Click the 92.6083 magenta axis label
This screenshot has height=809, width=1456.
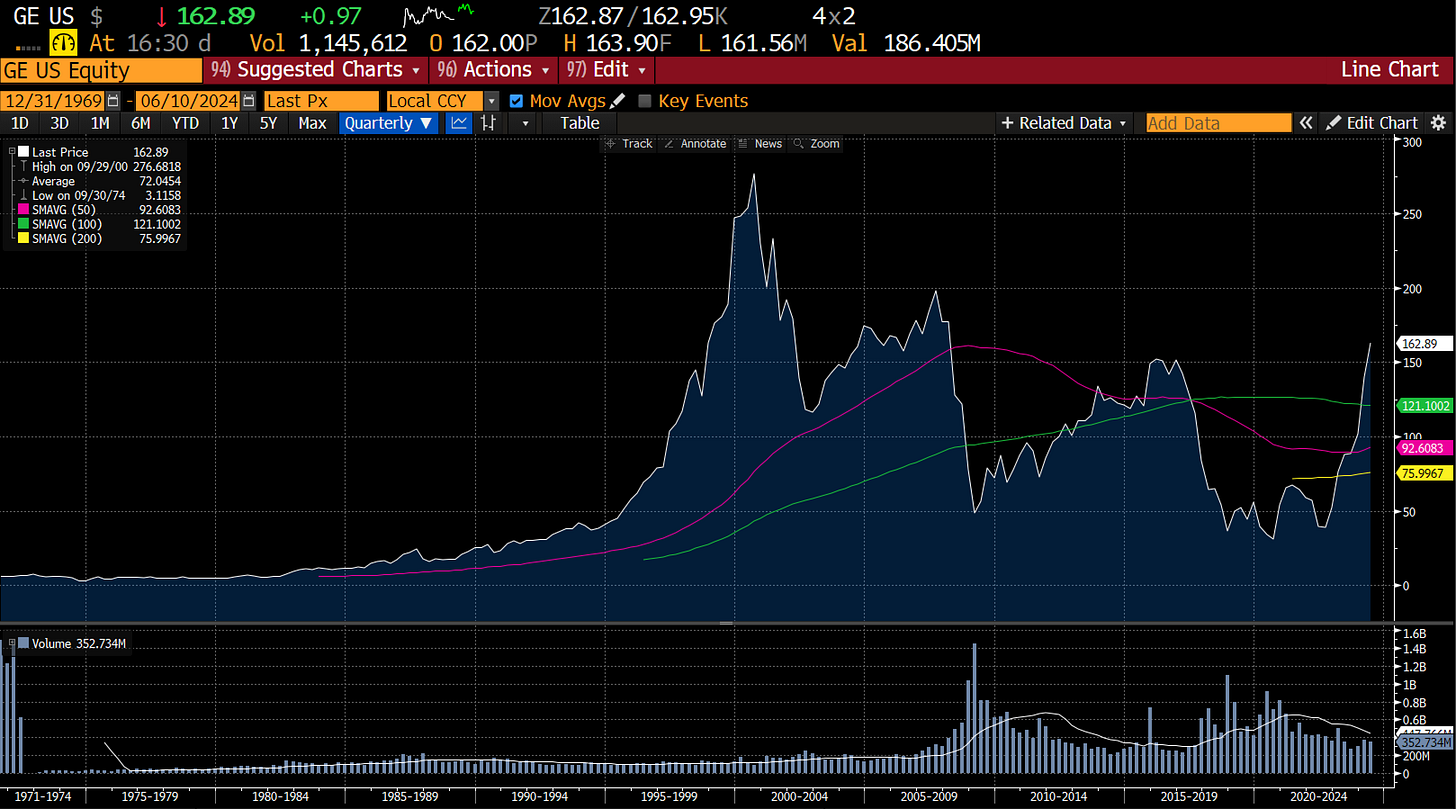pyautogui.click(x=1422, y=448)
